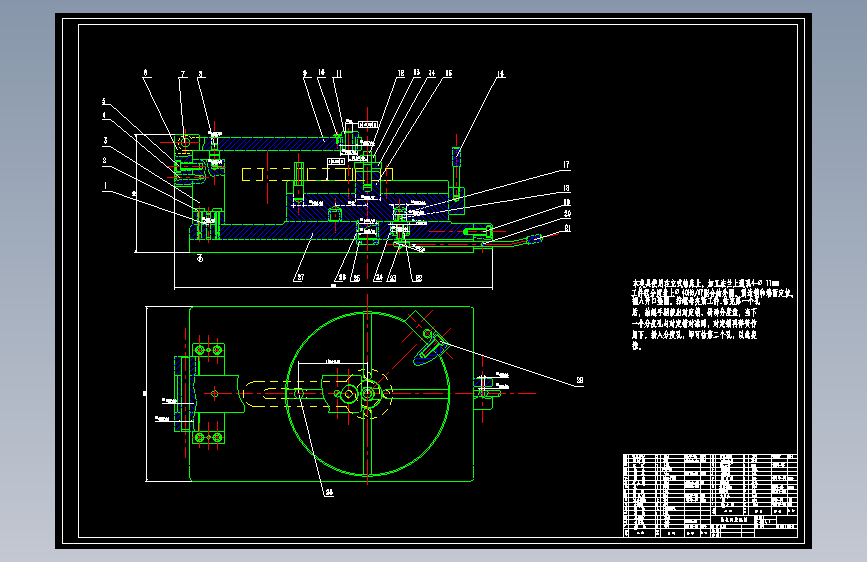The image size is (867, 562).
Task: Select part balloon number 21
Action: pyautogui.click(x=567, y=228)
